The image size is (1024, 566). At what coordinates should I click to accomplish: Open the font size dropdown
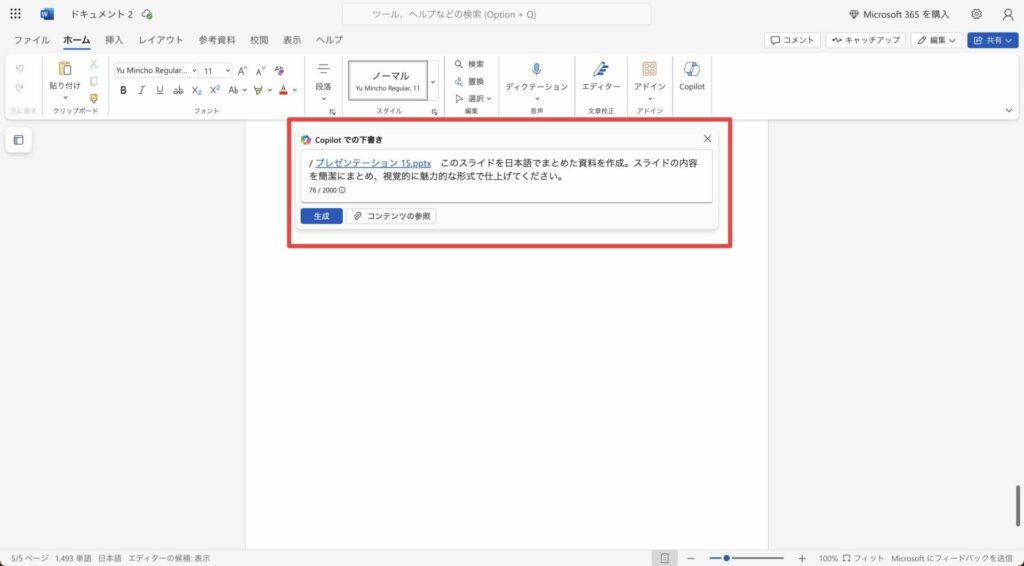(x=227, y=71)
